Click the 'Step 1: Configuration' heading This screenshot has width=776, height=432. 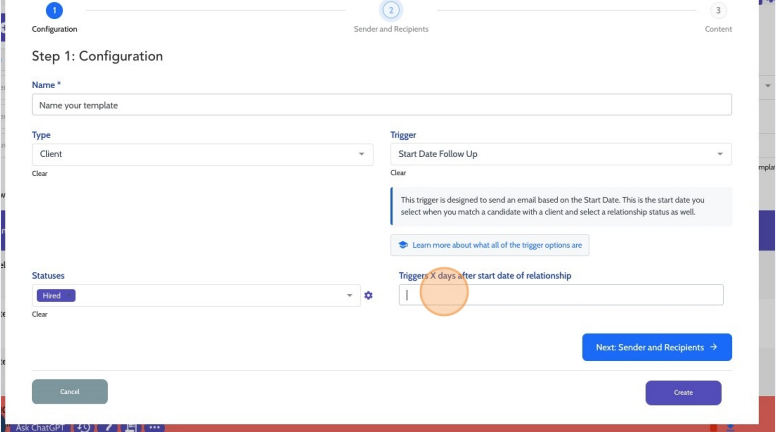pyautogui.click(x=97, y=56)
